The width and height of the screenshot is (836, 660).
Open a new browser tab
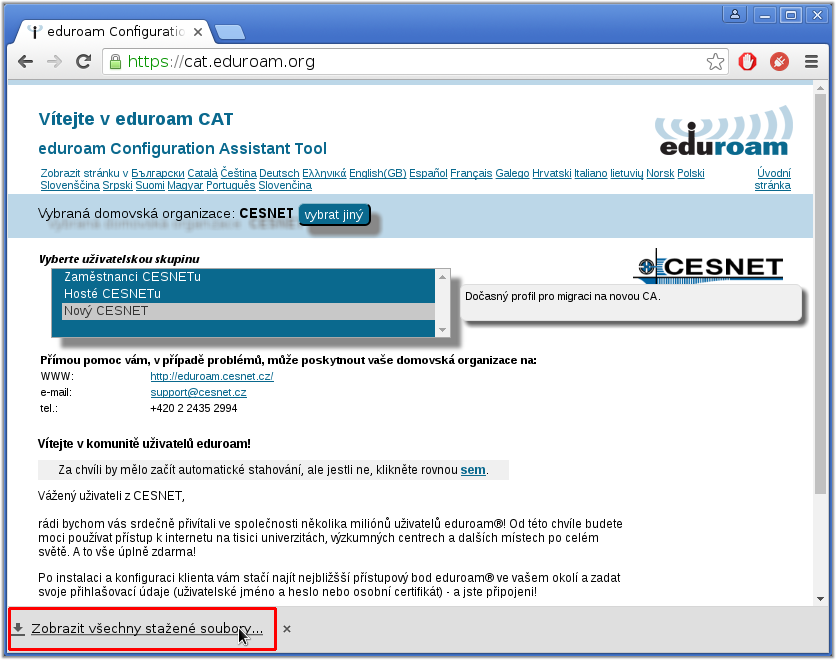230,32
